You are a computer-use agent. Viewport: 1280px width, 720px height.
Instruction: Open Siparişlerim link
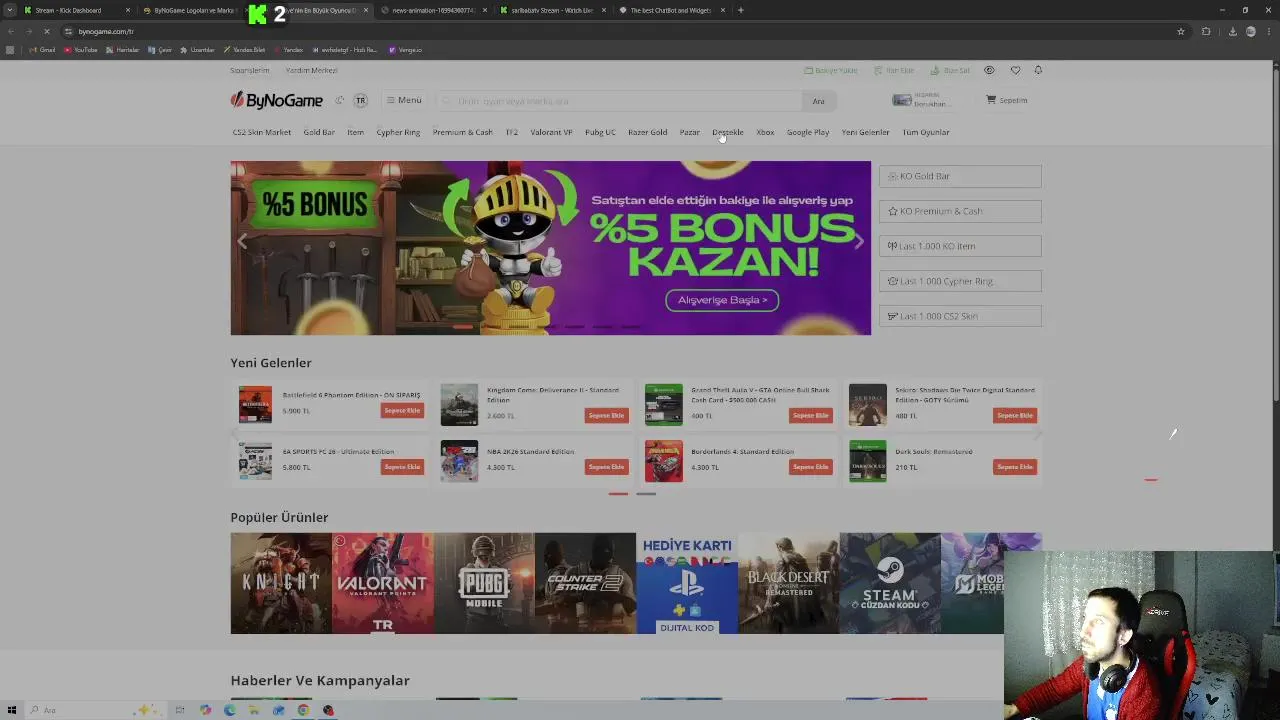pyautogui.click(x=250, y=70)
